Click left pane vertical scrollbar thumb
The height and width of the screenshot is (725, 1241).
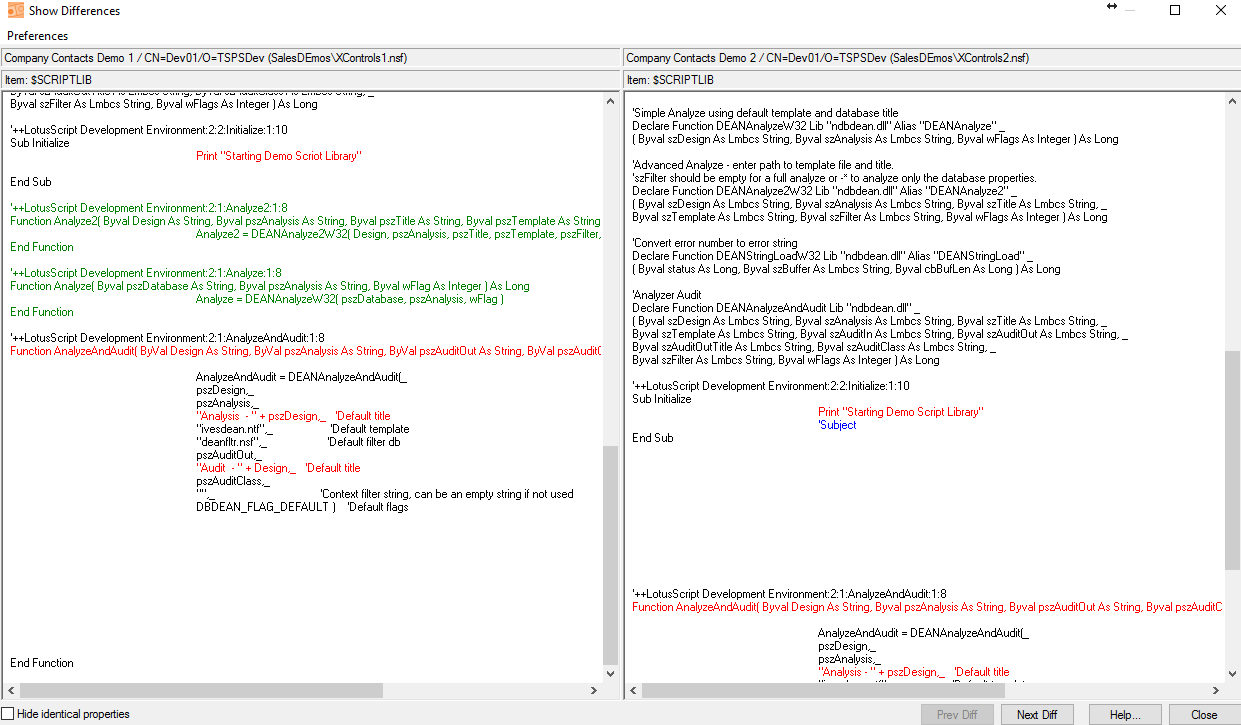point(611,555)
